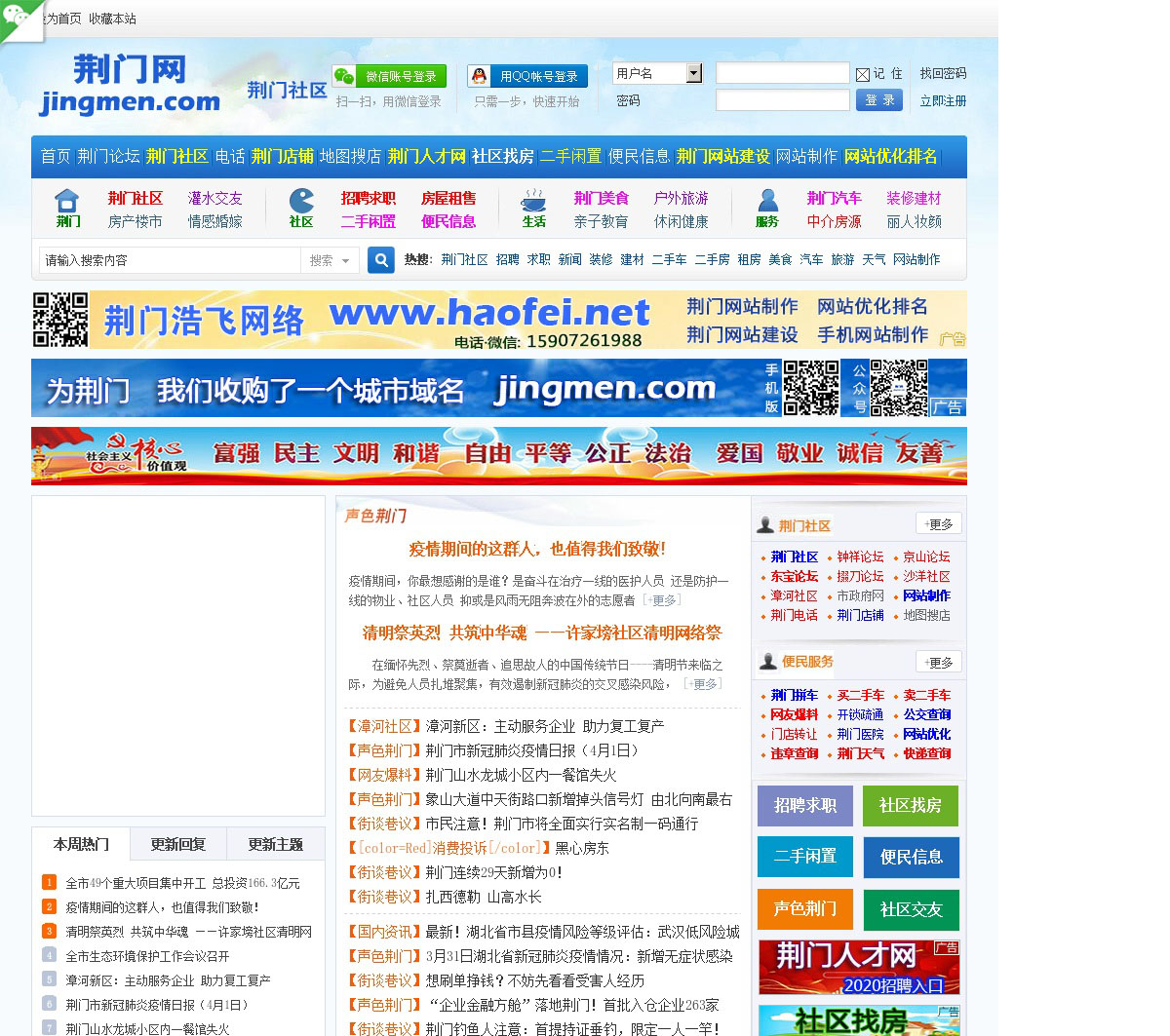Log in using QQ account button
Viewport: 1170px width, 1036px height.
click(527, 76)
